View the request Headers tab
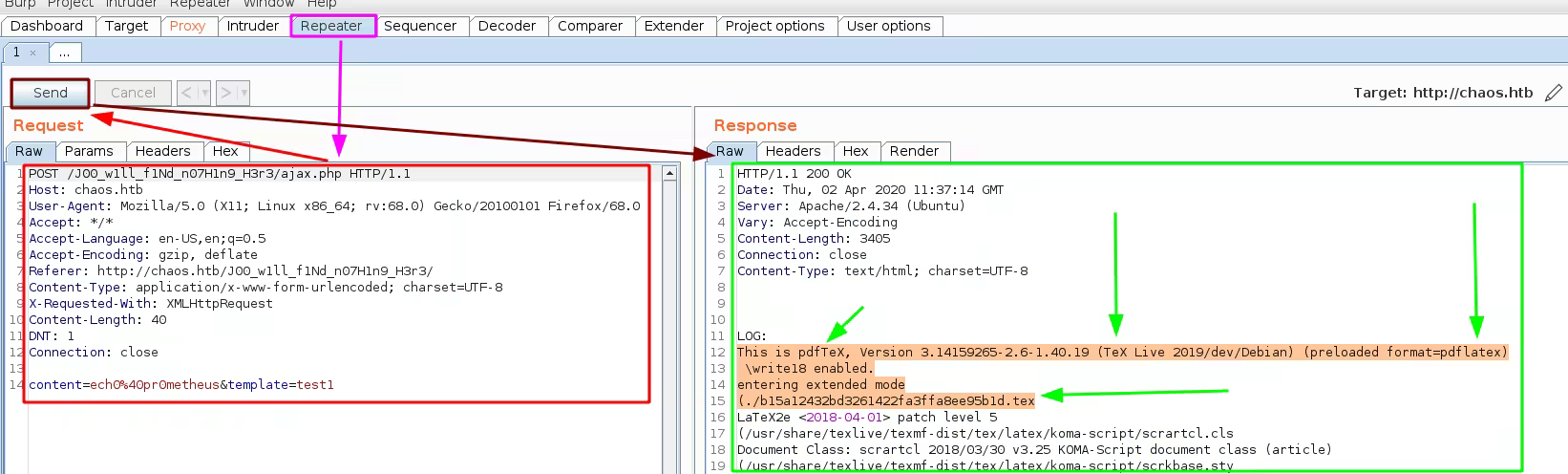Viewport: 1568px width, 474px height. tap(162, 151)
